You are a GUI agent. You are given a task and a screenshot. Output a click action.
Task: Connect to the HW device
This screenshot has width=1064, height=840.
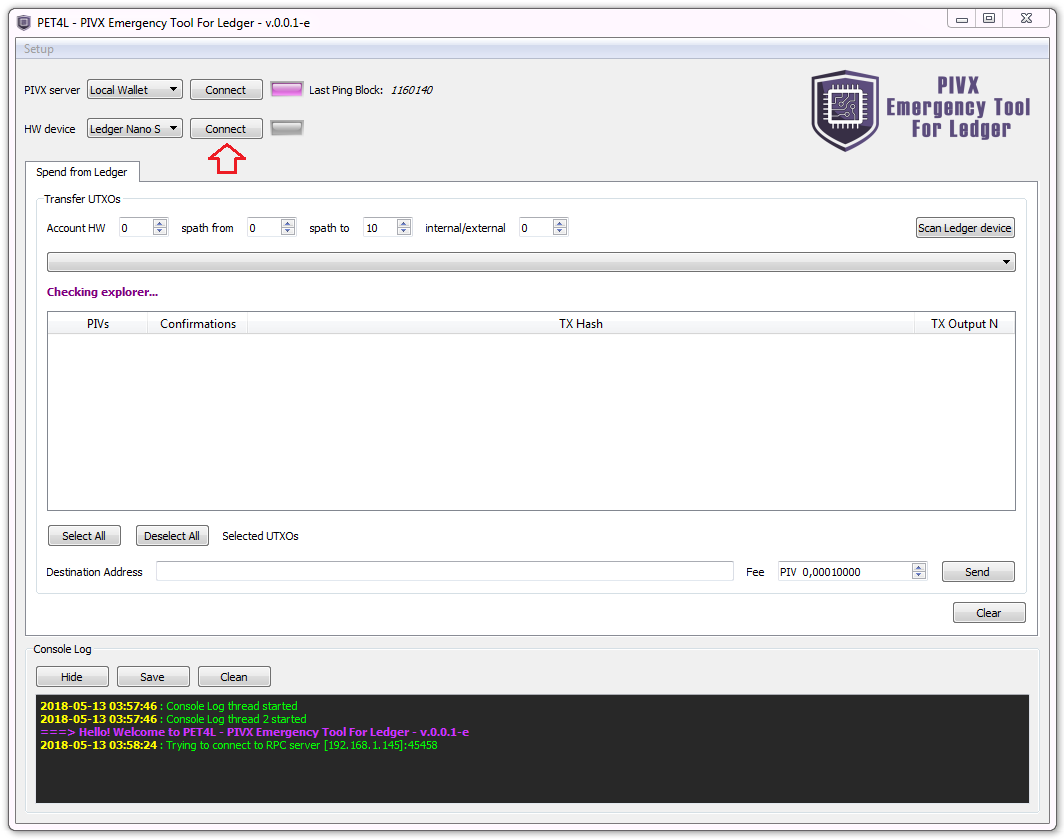pyautogui.click(x=226, y=128)
